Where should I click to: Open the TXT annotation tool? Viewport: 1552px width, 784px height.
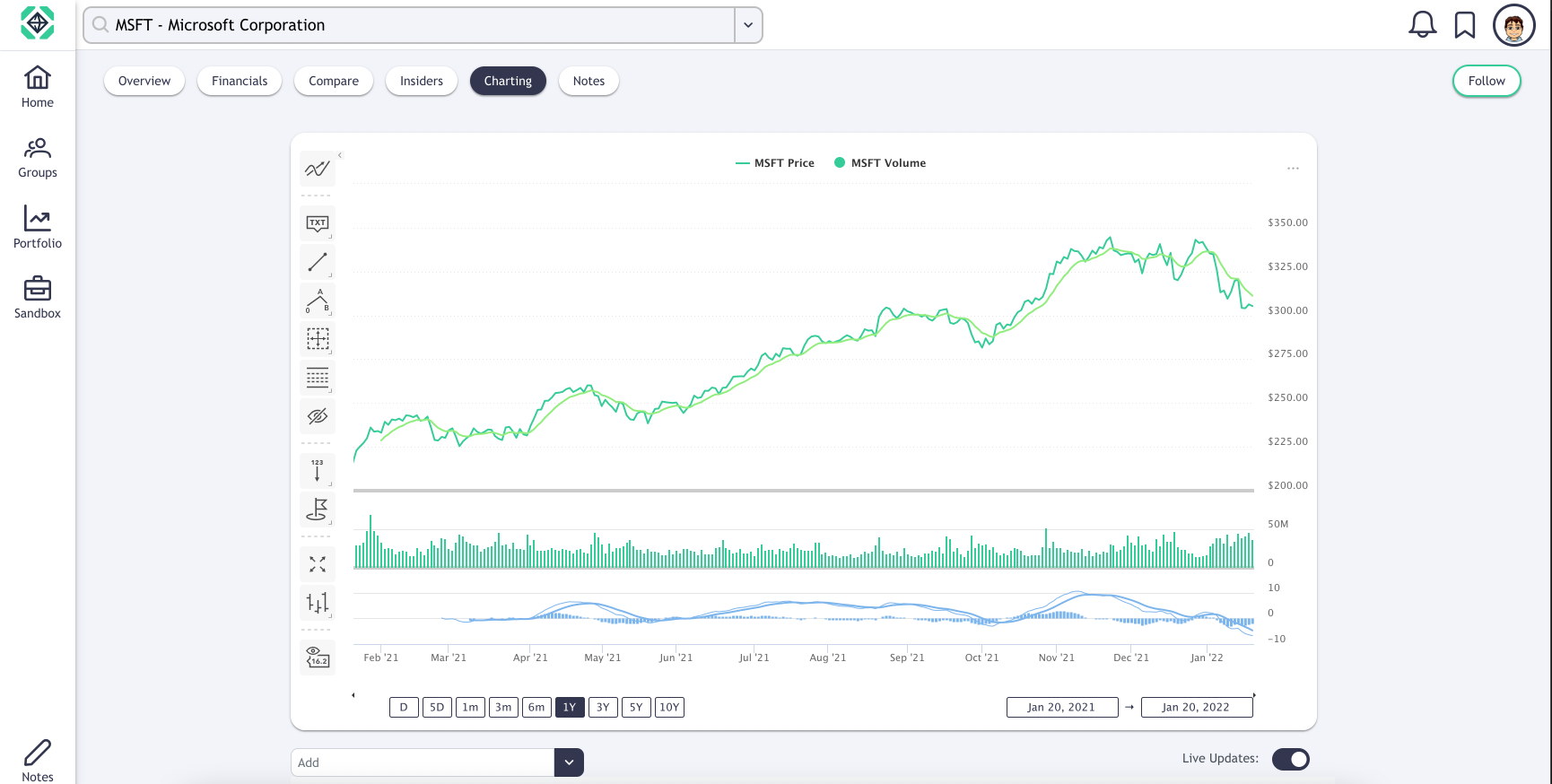click(317, 223)
